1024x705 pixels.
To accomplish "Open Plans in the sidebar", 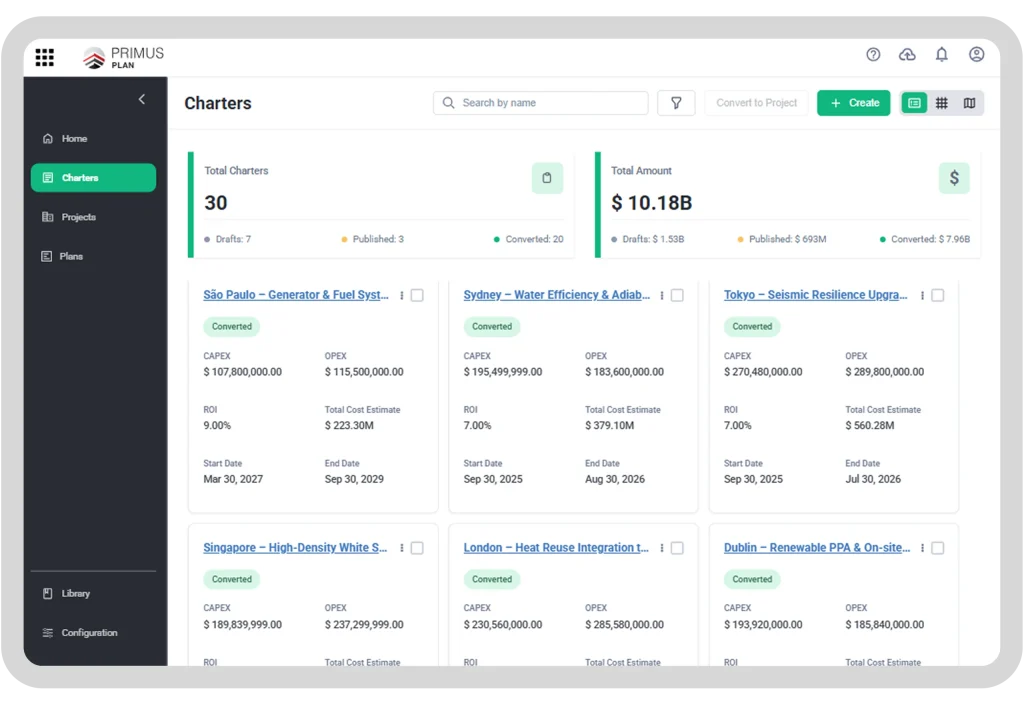I will (93, 256).
